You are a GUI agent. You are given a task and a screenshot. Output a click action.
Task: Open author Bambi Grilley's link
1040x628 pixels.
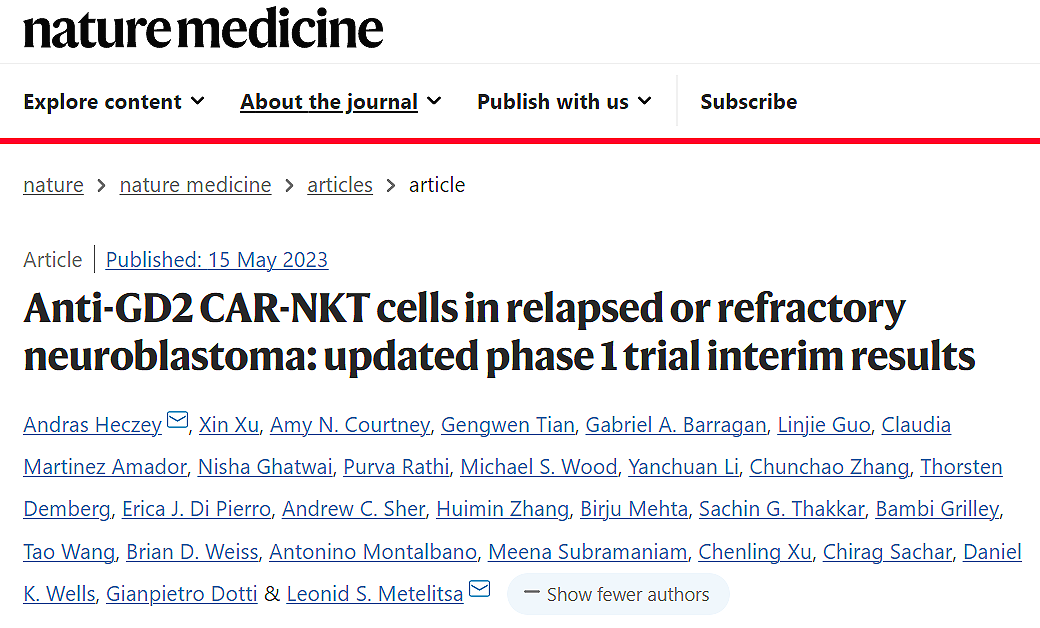click(x=937, y=509)
